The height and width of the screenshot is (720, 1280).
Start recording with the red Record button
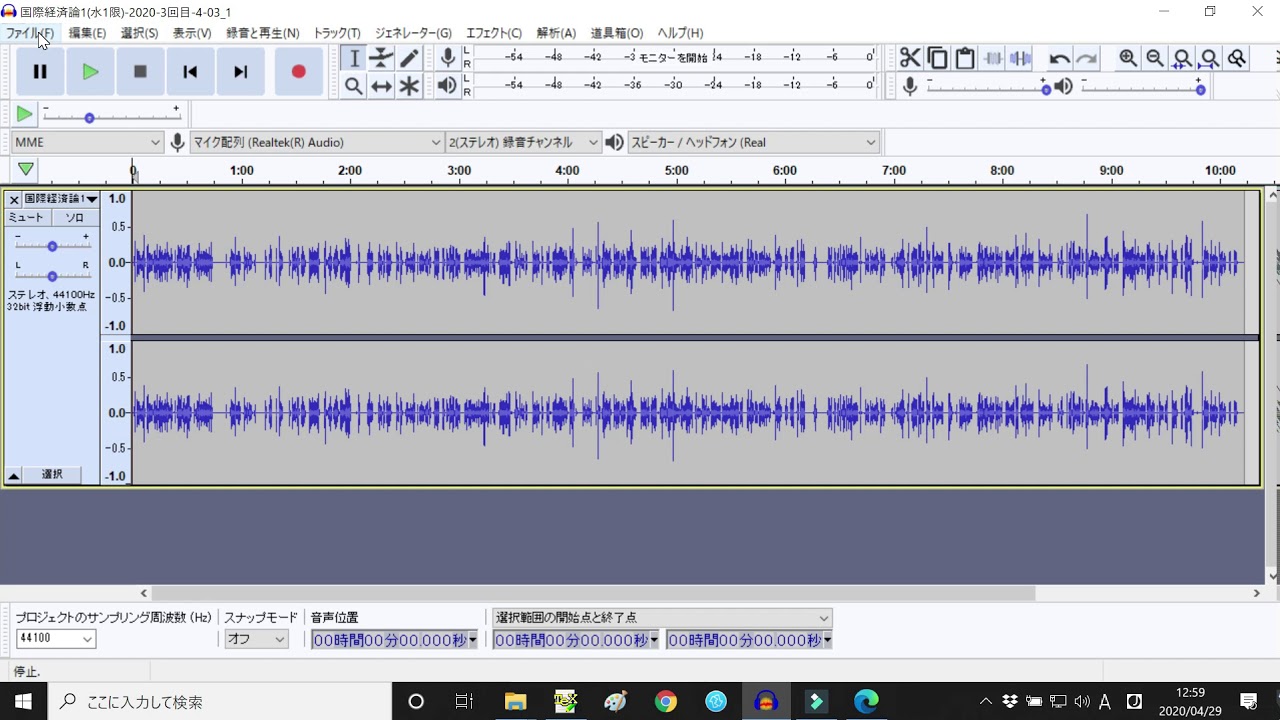point(298,71)
